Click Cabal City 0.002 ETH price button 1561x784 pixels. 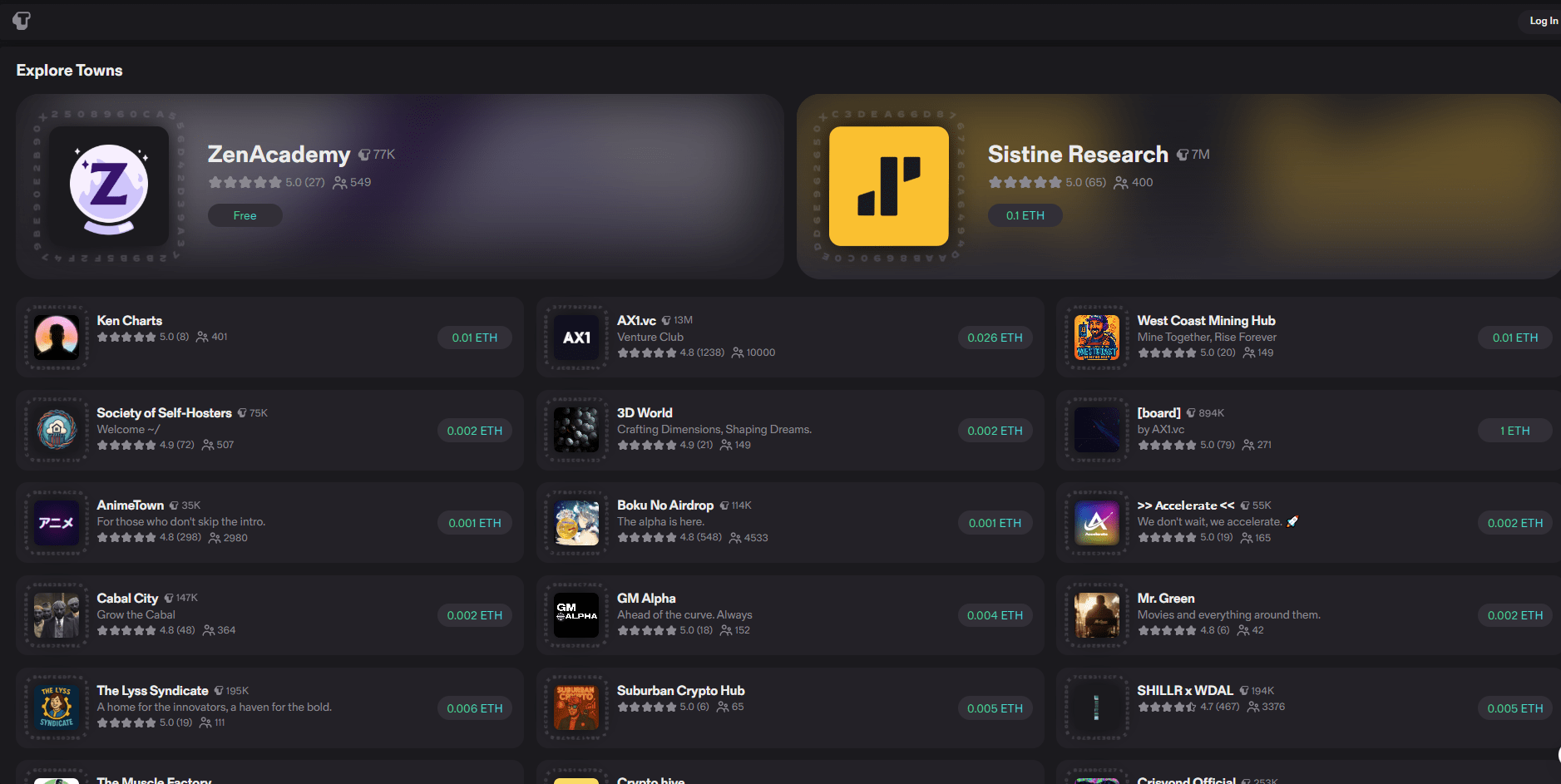474,615
